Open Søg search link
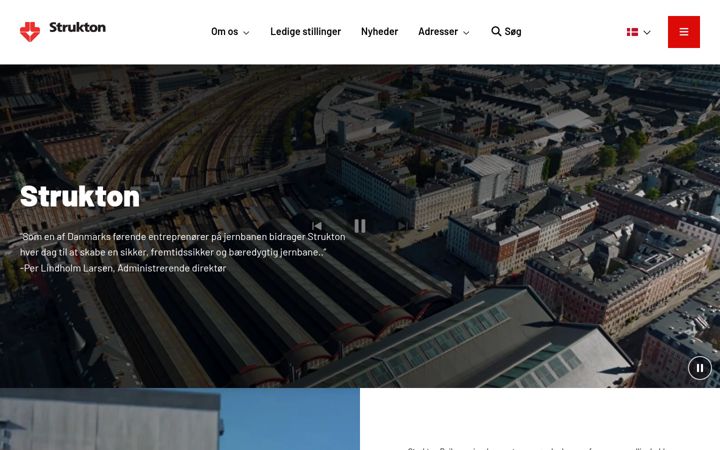Image resolution: width=720 pixels, height=450 pixels. pyautogui.click(x=513, y=32)
